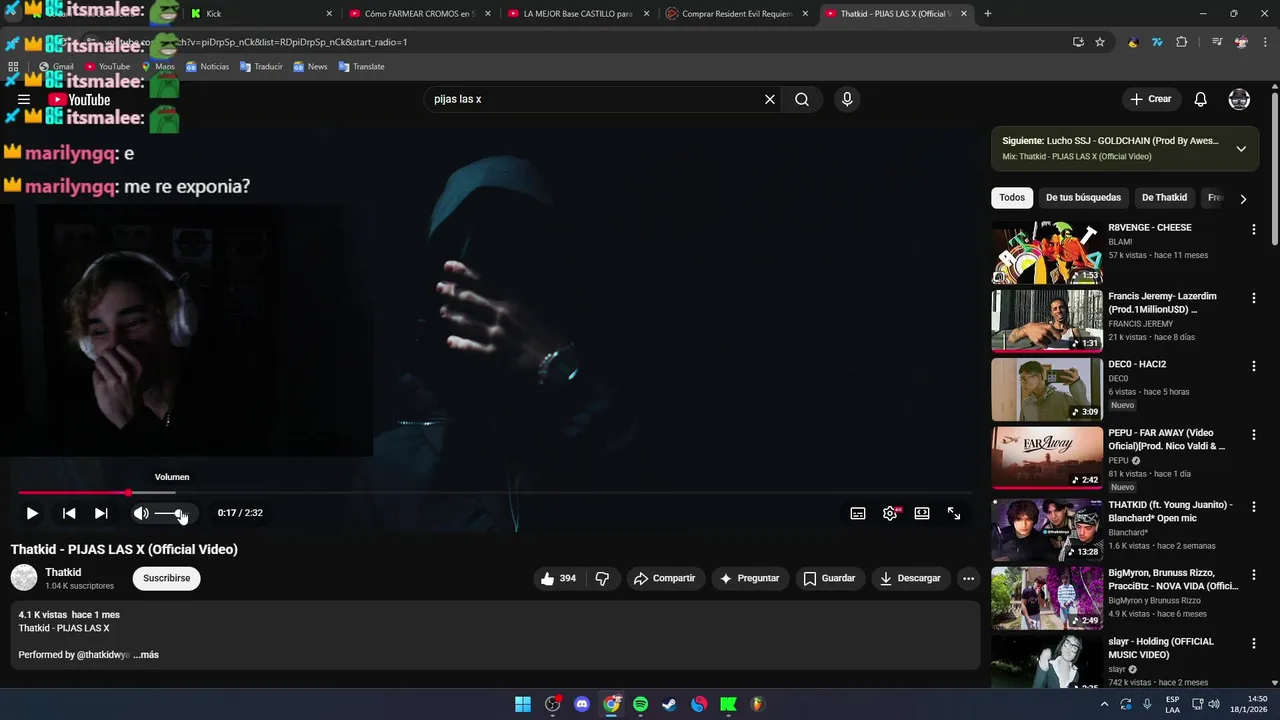Image resolution: width=1280 pixels, height=720 pixels.
Task: Open DEC0 - HACI2 video title
Action: pyautogui.click(x=1137, y=365)
